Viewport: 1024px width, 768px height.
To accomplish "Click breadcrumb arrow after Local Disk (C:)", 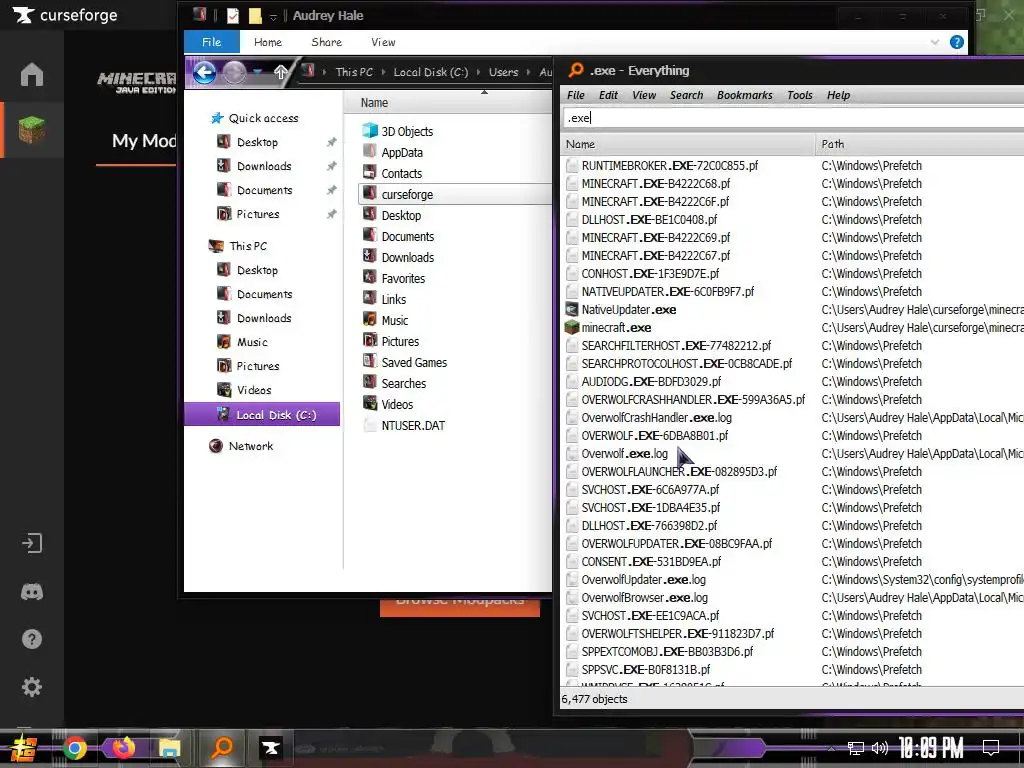I will point(479,72).
